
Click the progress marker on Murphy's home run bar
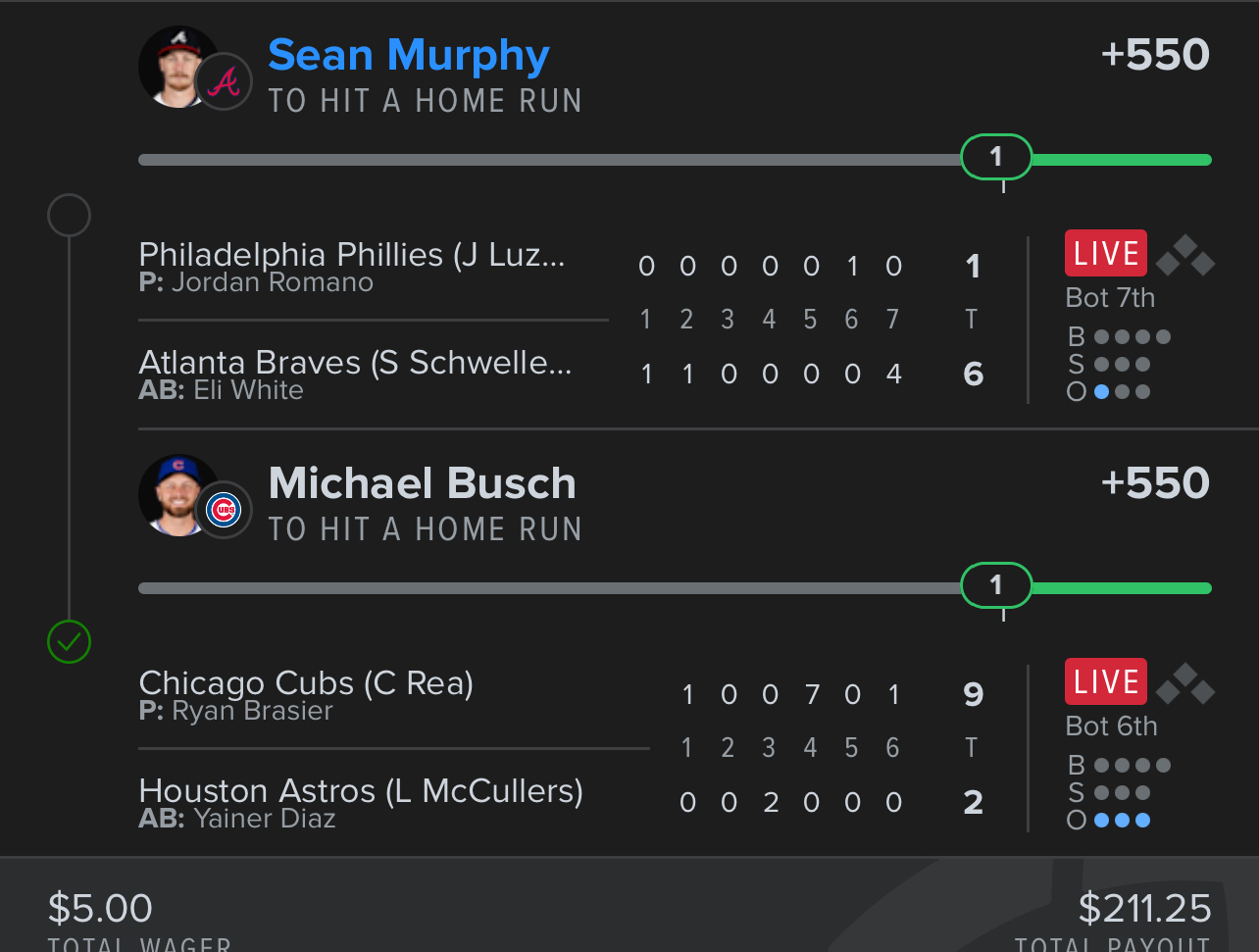996,157
